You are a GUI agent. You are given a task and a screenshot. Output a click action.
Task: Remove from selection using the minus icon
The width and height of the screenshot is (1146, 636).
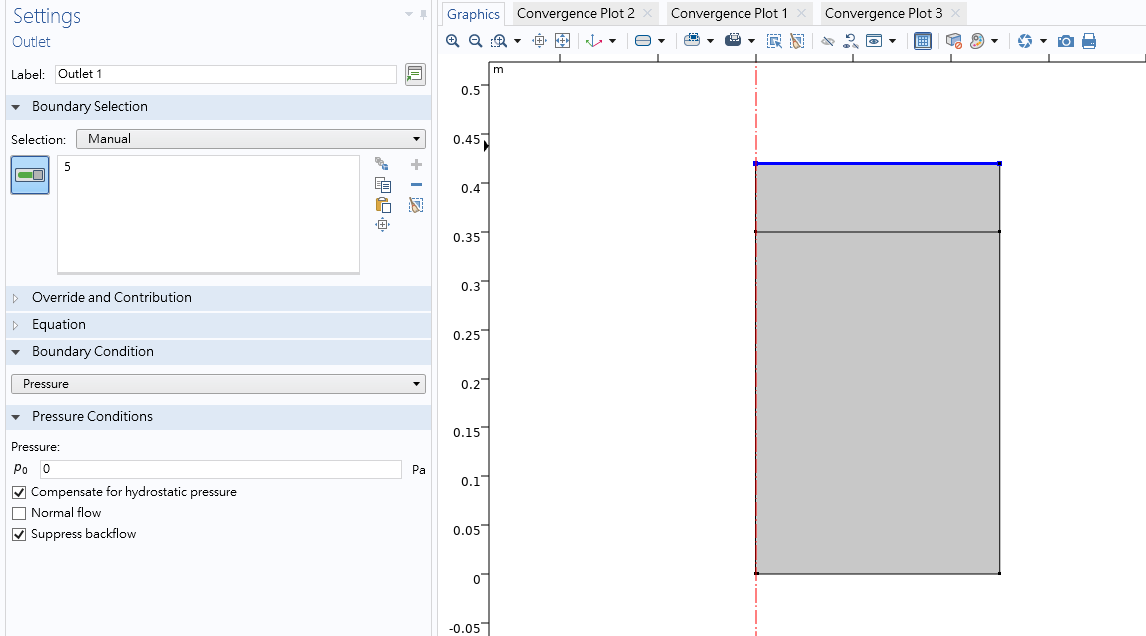[416, 185]
